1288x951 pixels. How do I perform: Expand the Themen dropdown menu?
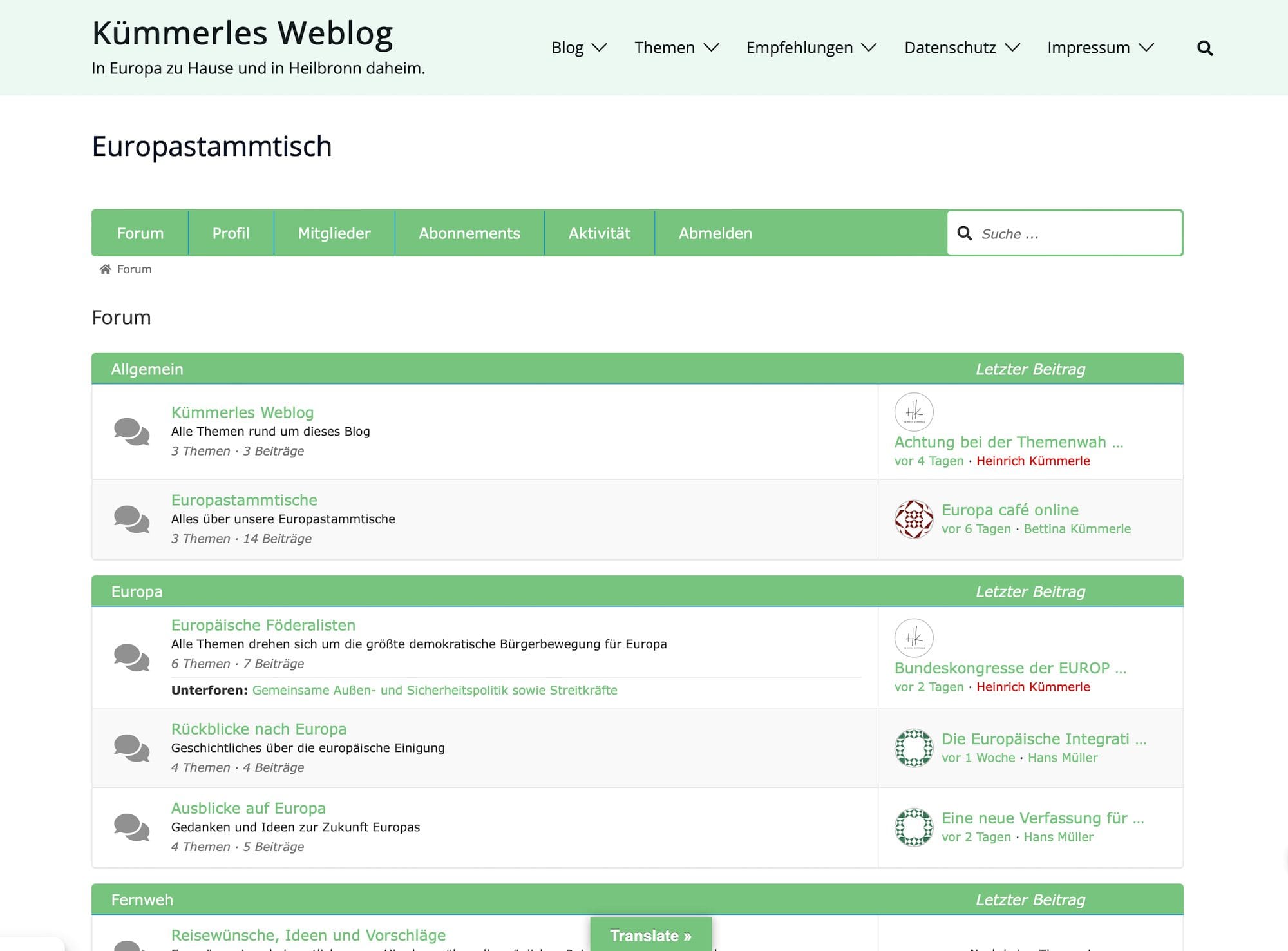(677, 48)
